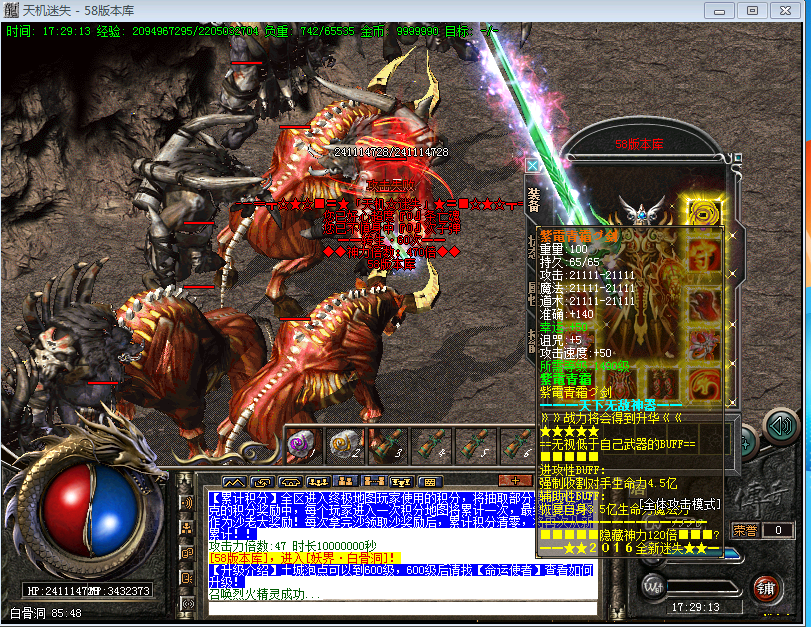811x627 pixels.
Task: Toggle the gray broadcast signal chat icon
Action: [x=187, y=603]
